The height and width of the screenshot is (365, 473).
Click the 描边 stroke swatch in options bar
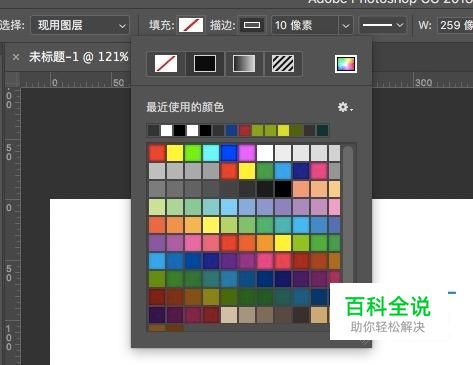tap(252, 25)
